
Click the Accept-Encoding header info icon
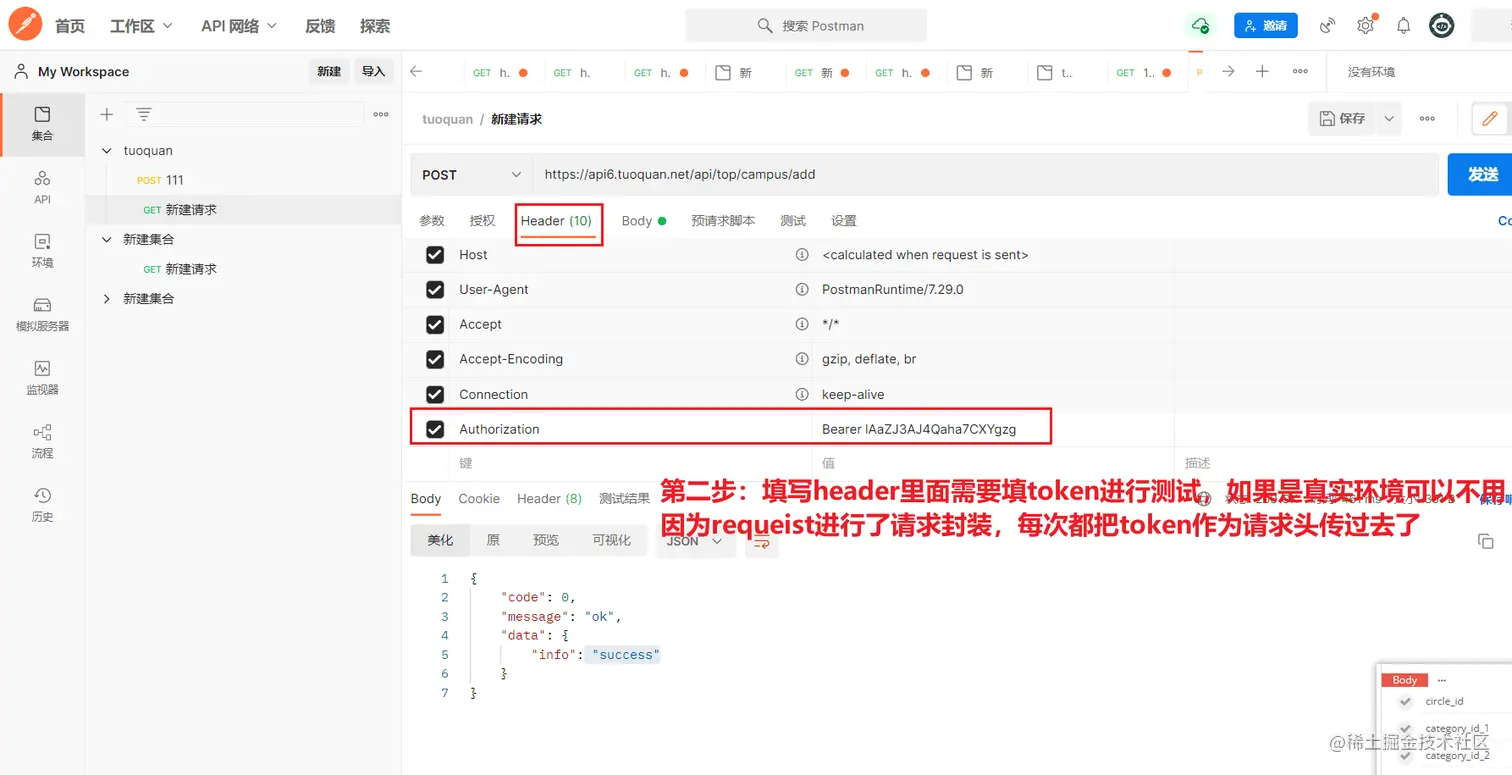click(x=801, y=359)
